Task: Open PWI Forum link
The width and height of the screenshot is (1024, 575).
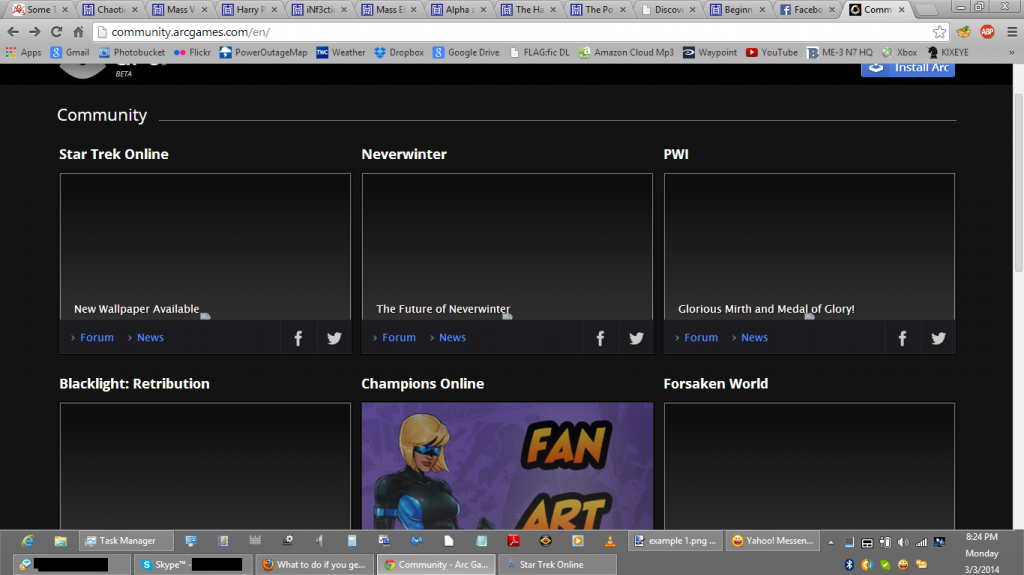Action: point(701,337)
